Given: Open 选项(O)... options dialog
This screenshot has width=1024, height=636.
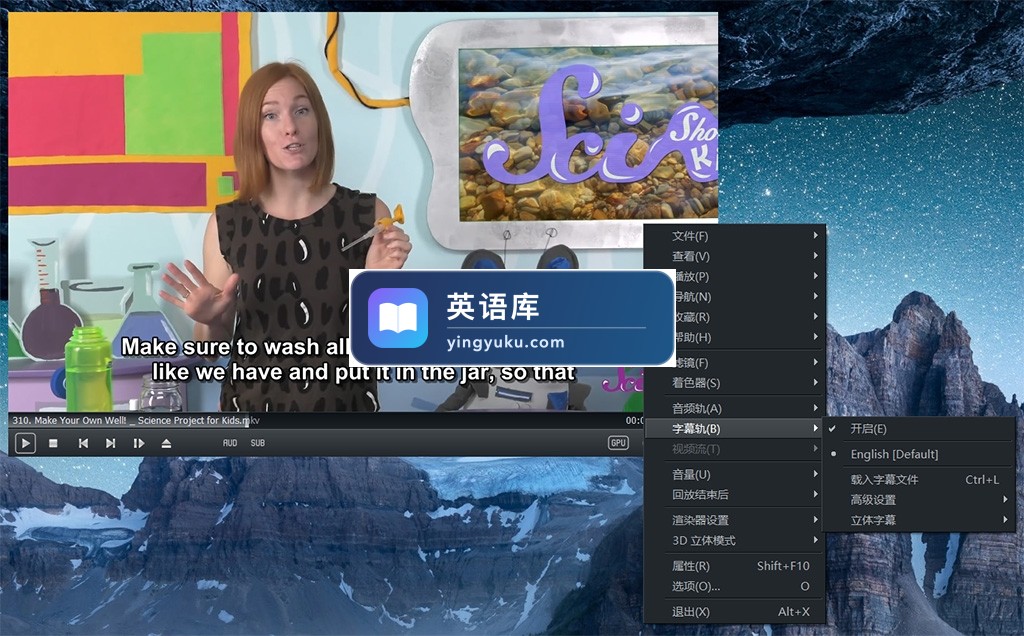Looking at the screenshot, I should tap(735, 586).
